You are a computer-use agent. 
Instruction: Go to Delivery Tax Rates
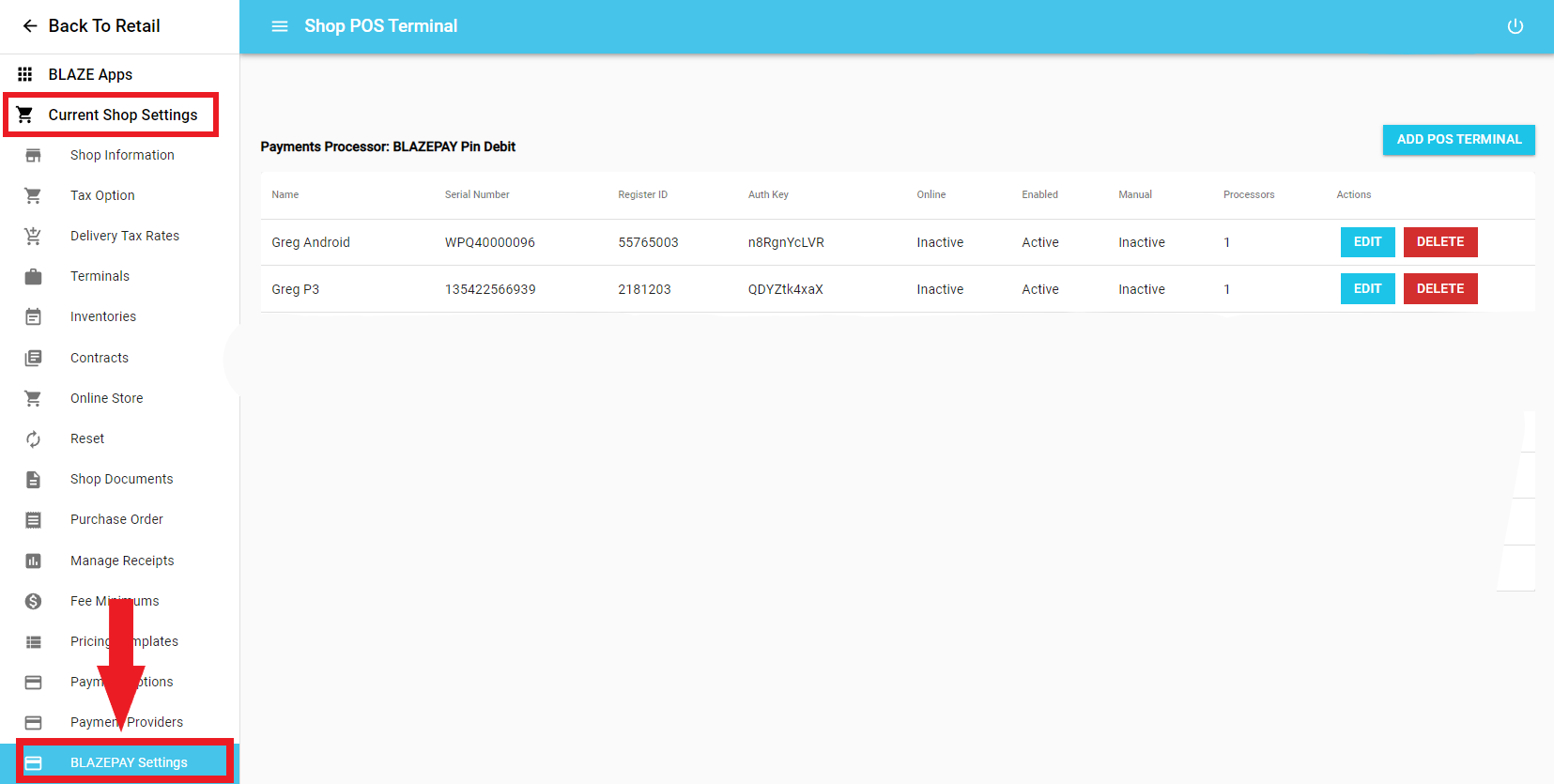click(x=124, y=236)
